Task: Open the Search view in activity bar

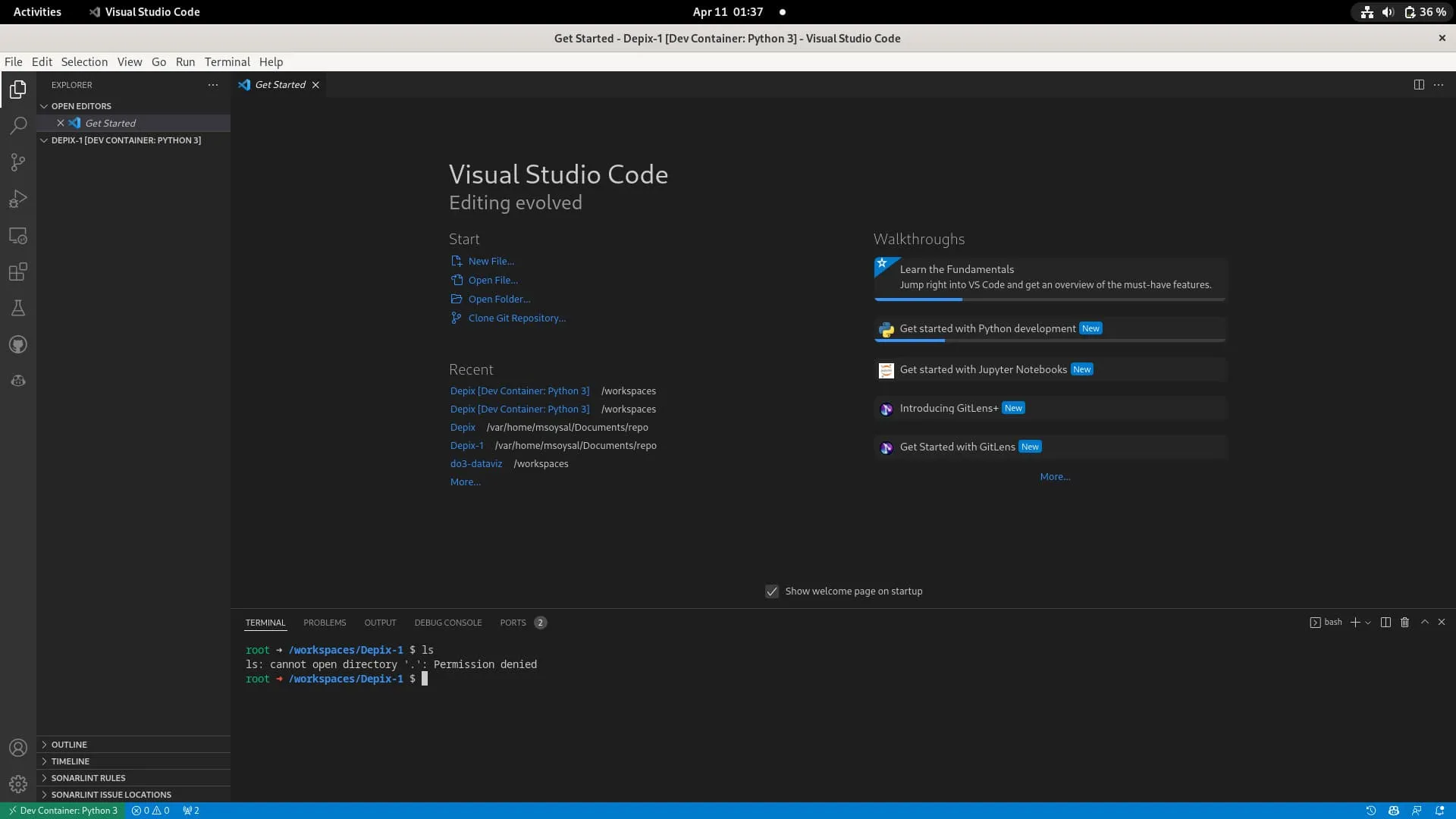Action: click(x=18, y=125)
